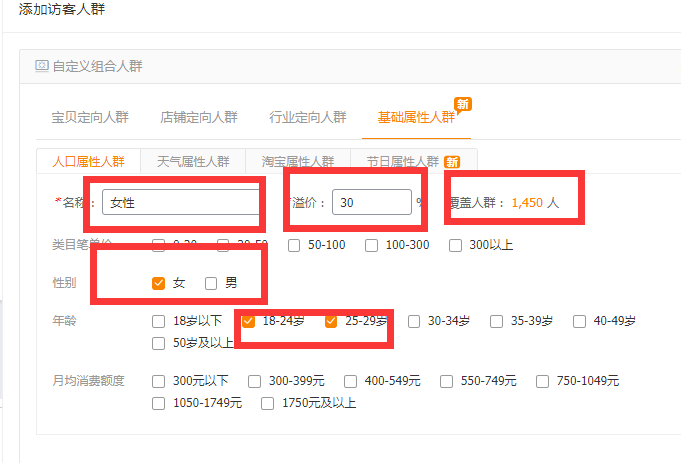
Task: Click the 名称 input field
Action: [180, 203]
